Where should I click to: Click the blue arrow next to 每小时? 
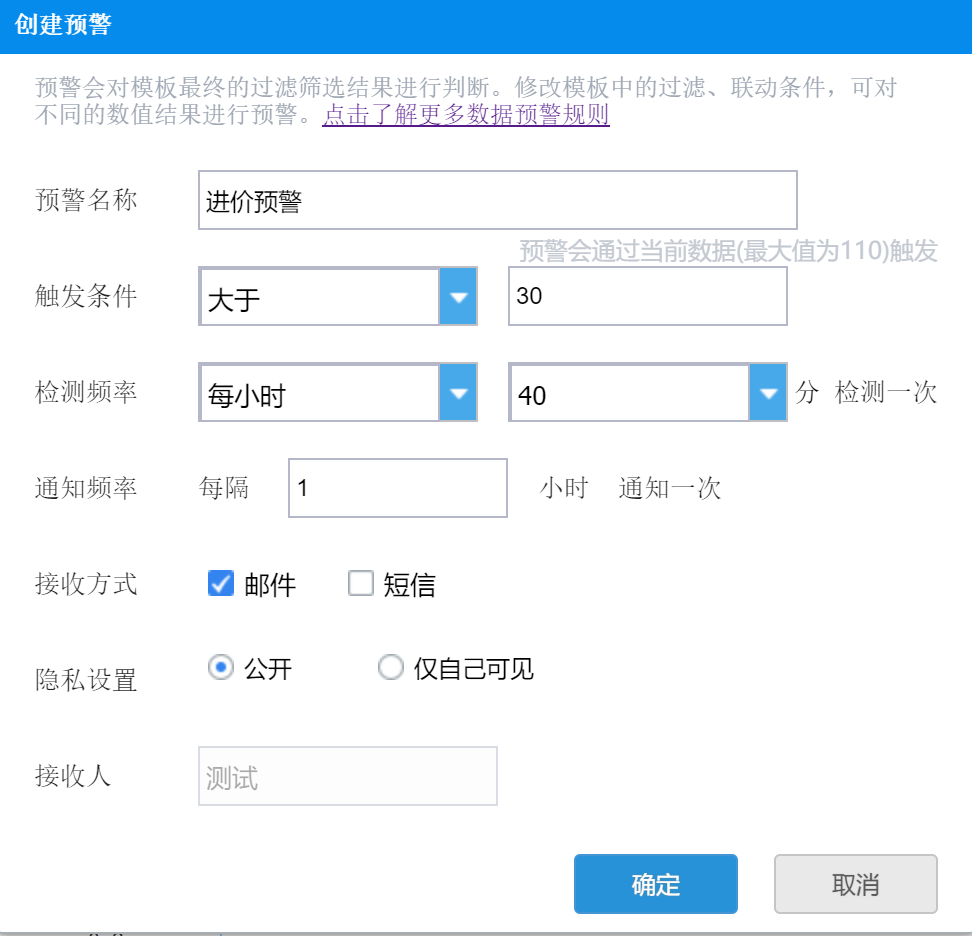coord(458,394)
